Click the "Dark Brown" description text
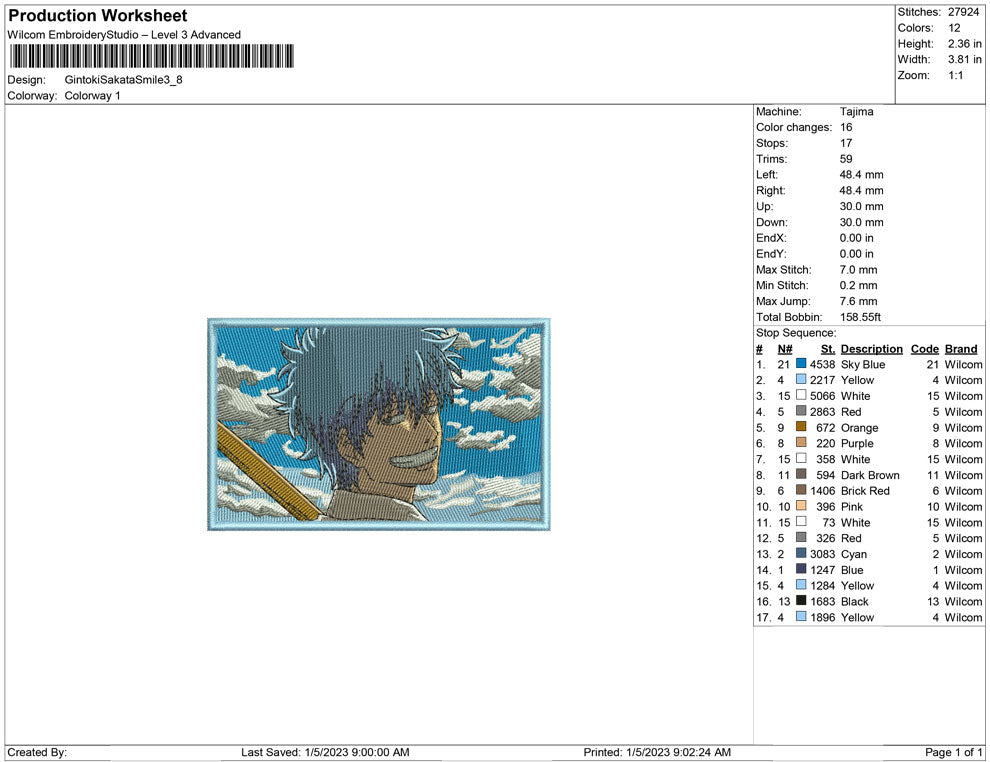Image resolution: width=990 pixels, height=762 pixels. pos(870,475)
